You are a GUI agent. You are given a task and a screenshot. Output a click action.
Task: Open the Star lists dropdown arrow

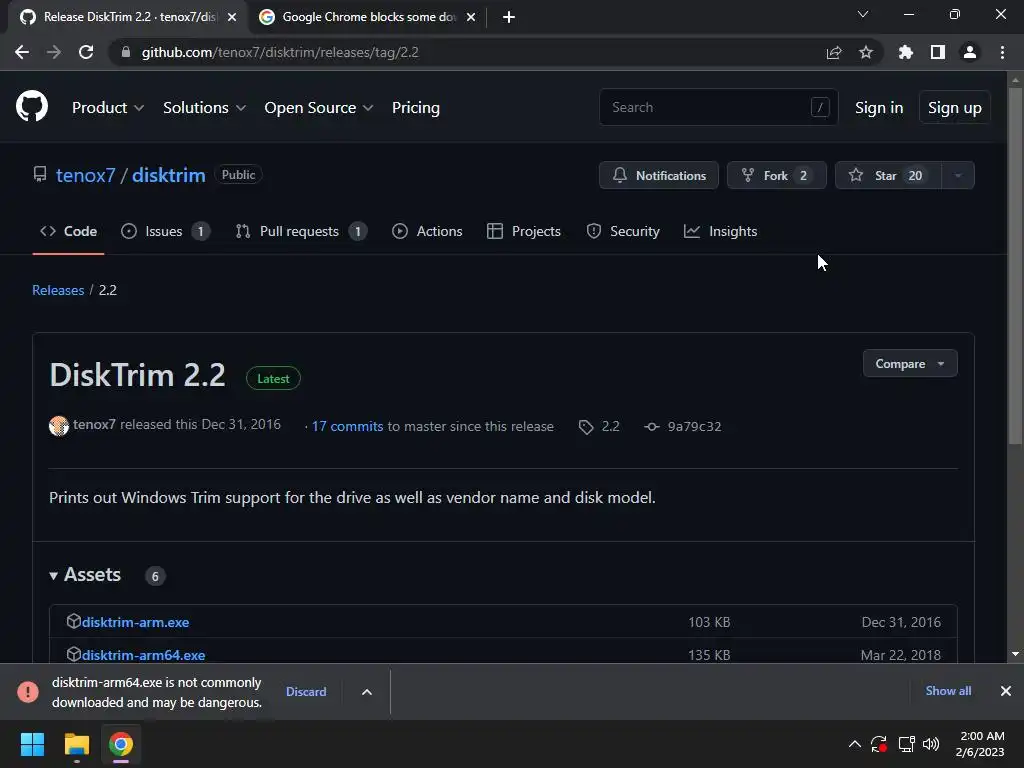tap(958, 175)
